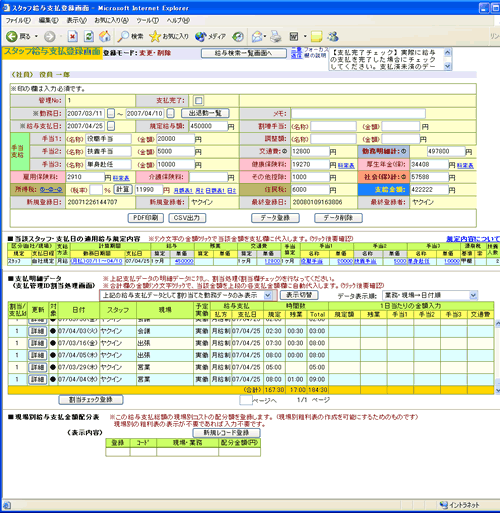Click 料率表 link beside 雇用保険料
This screenshot has width=500, height=513.
[x=121, y=178]
